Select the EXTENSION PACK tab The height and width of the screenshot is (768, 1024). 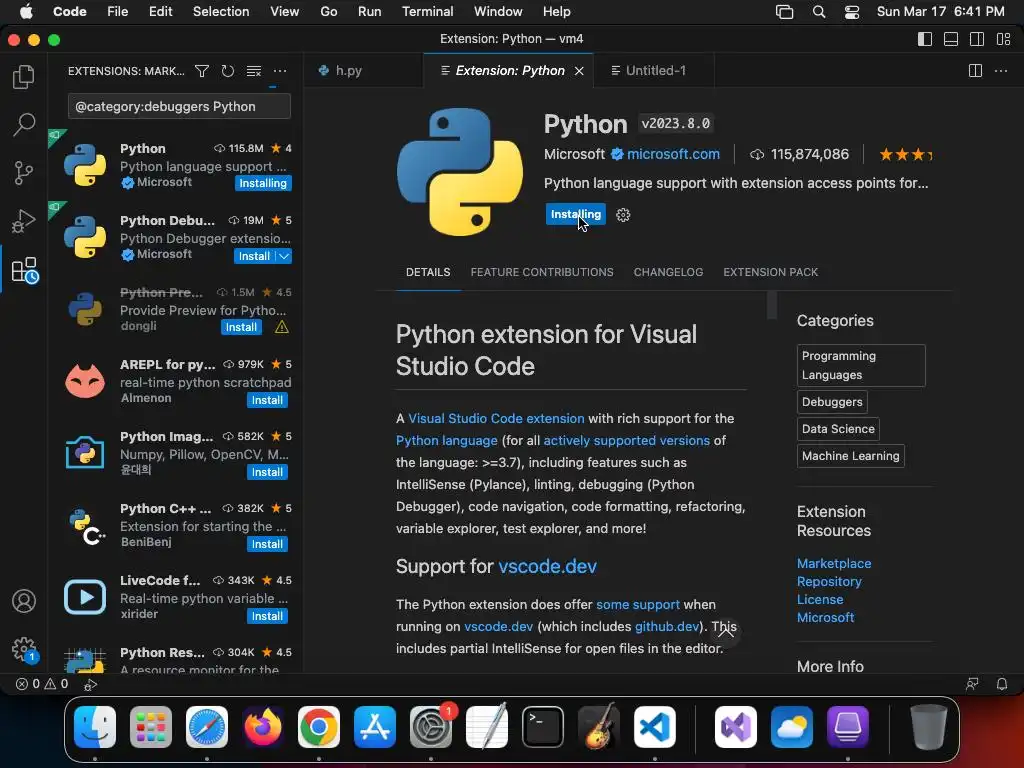770,272
